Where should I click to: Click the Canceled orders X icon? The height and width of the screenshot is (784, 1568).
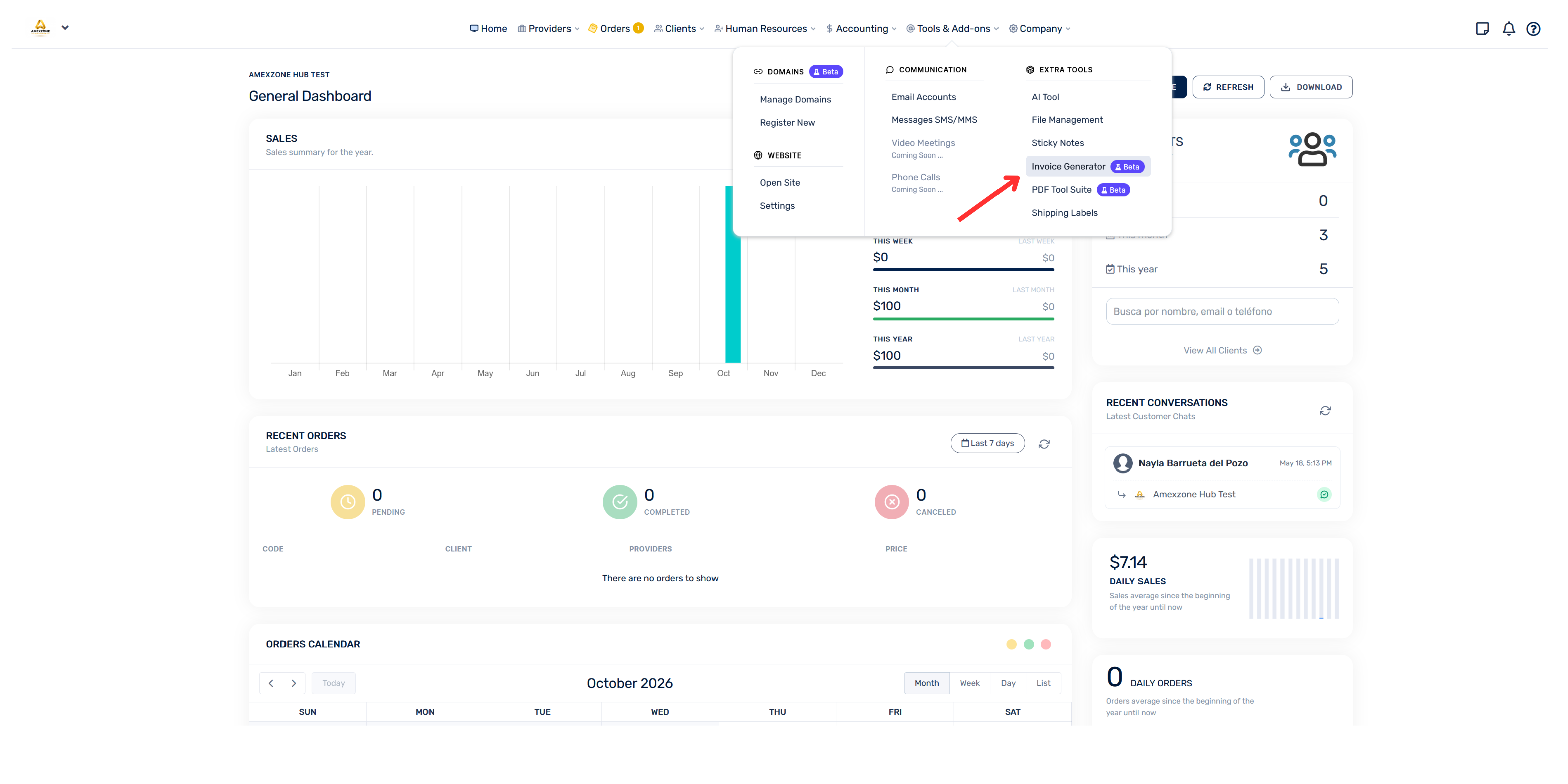[x=892, y=502]
